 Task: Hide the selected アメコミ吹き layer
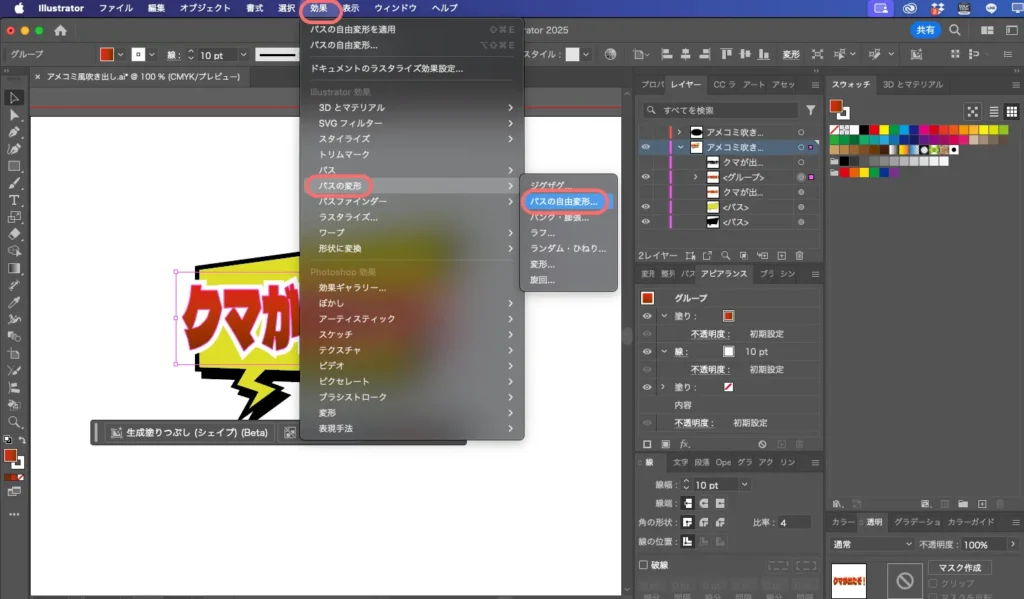click(x=645, y=147)
